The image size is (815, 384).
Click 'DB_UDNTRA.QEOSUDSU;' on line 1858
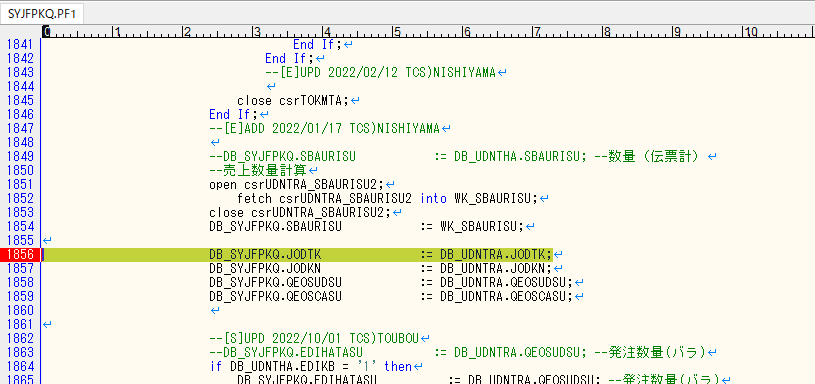pos(506,283)
